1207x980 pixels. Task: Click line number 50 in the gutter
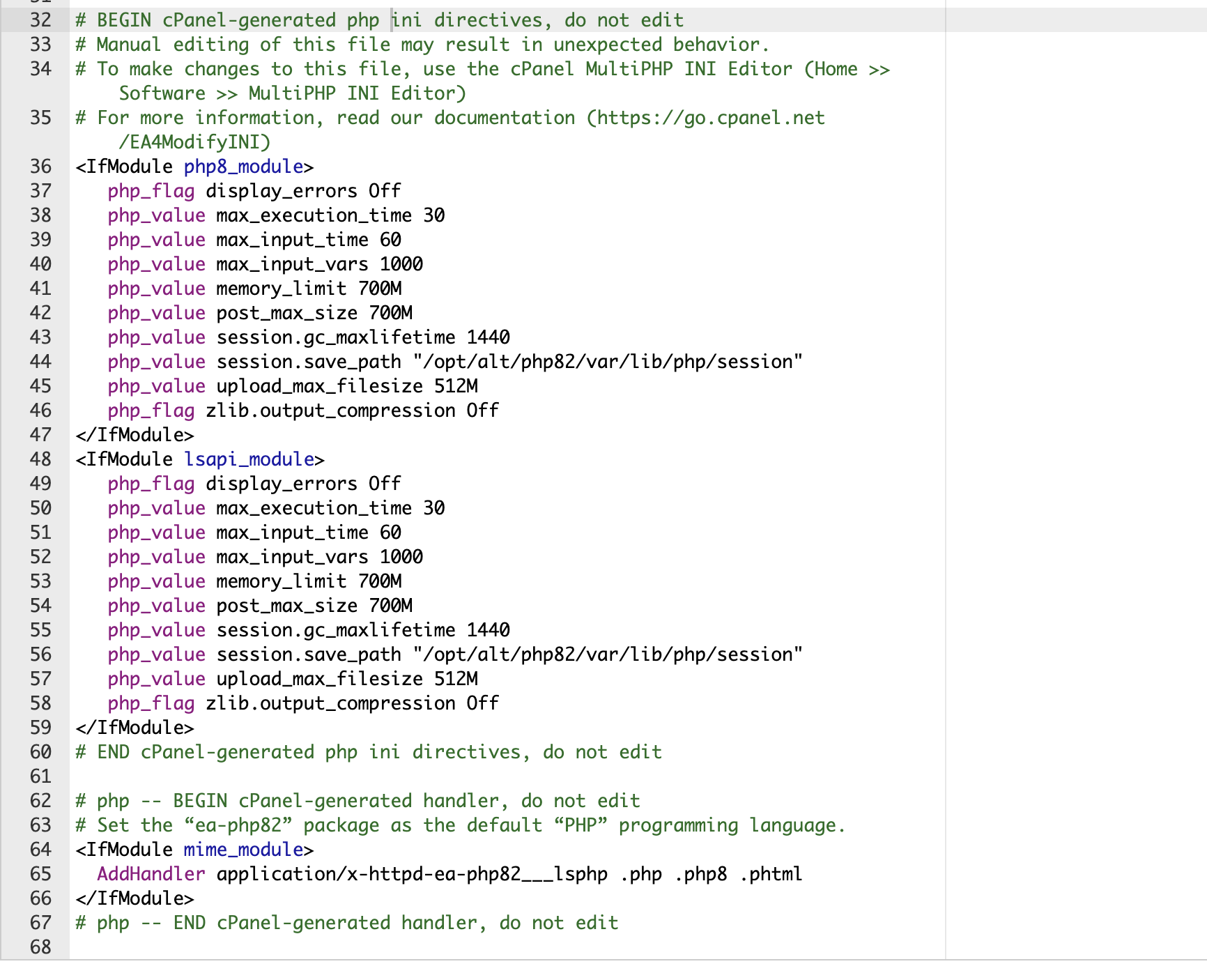40,508
